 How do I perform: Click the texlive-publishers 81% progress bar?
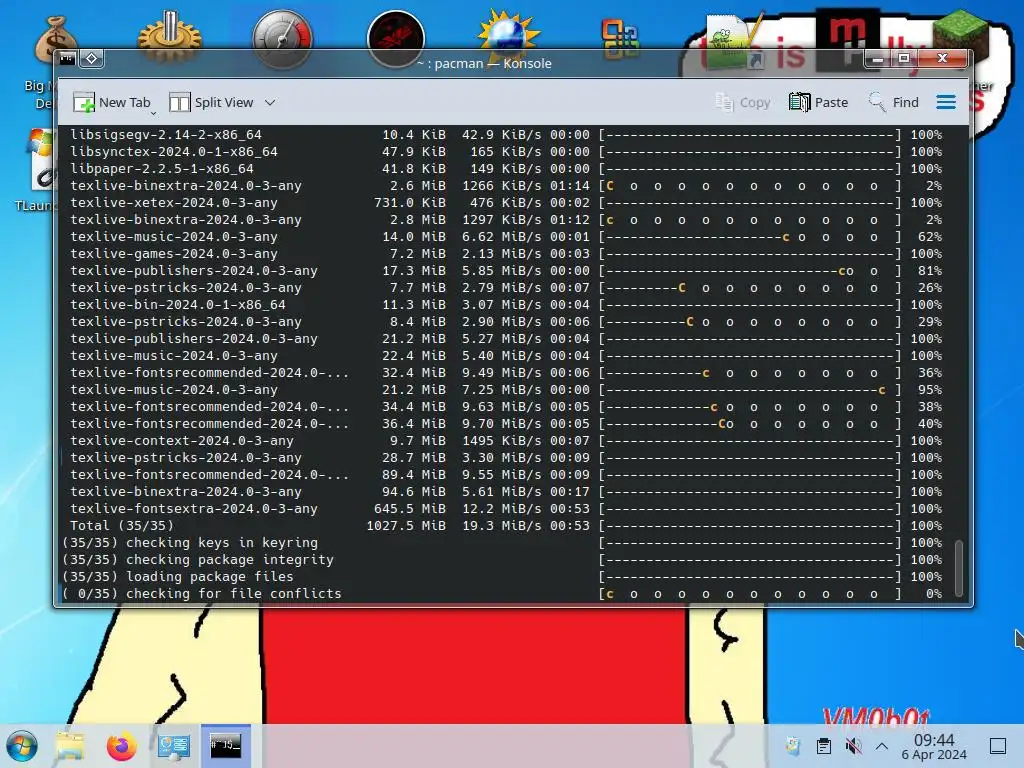click(750, 270)
